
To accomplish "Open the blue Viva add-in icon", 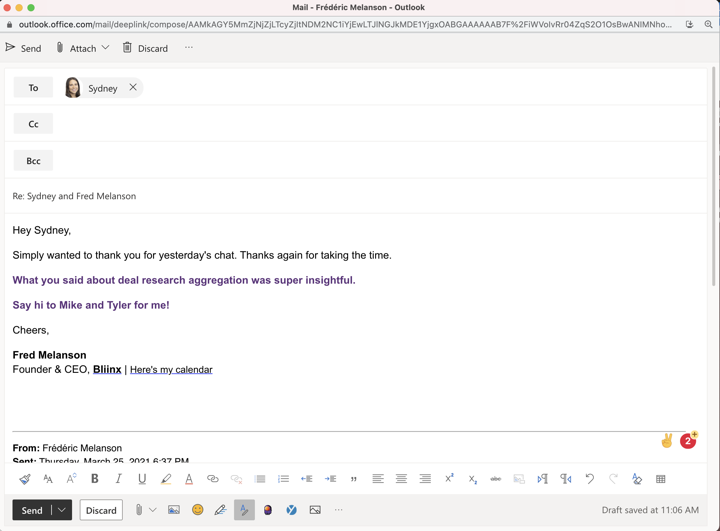I will (291, 510).
